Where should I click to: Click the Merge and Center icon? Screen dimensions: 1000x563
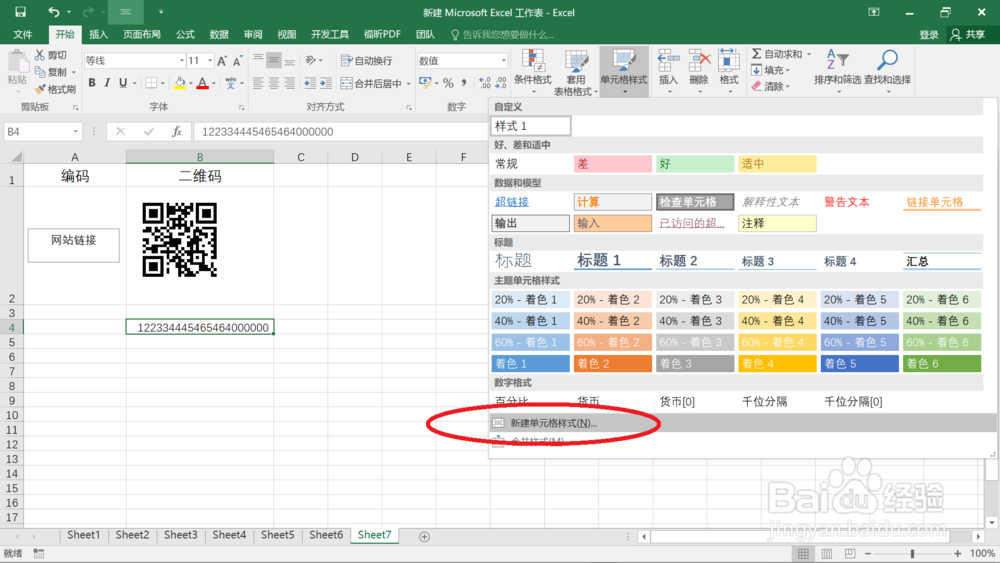coord(346,83)
